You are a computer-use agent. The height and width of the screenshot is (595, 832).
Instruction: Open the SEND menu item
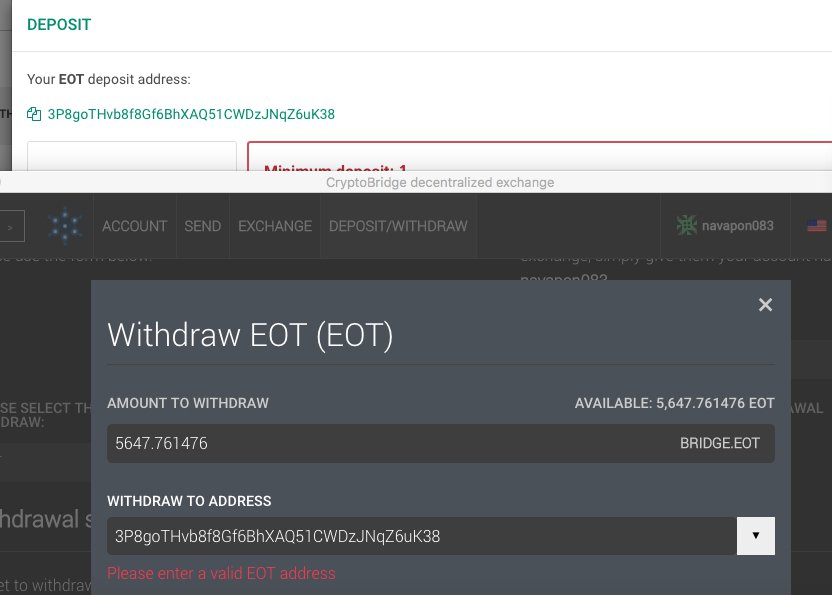pos(203,226)
